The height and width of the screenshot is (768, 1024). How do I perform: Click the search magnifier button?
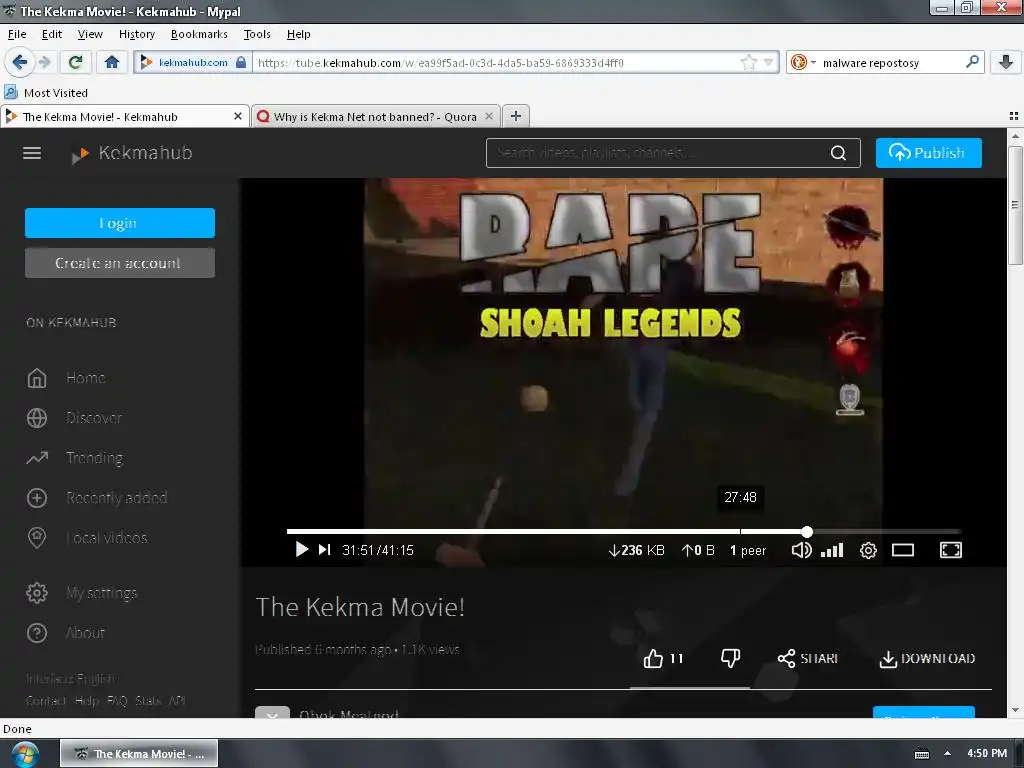839,153
